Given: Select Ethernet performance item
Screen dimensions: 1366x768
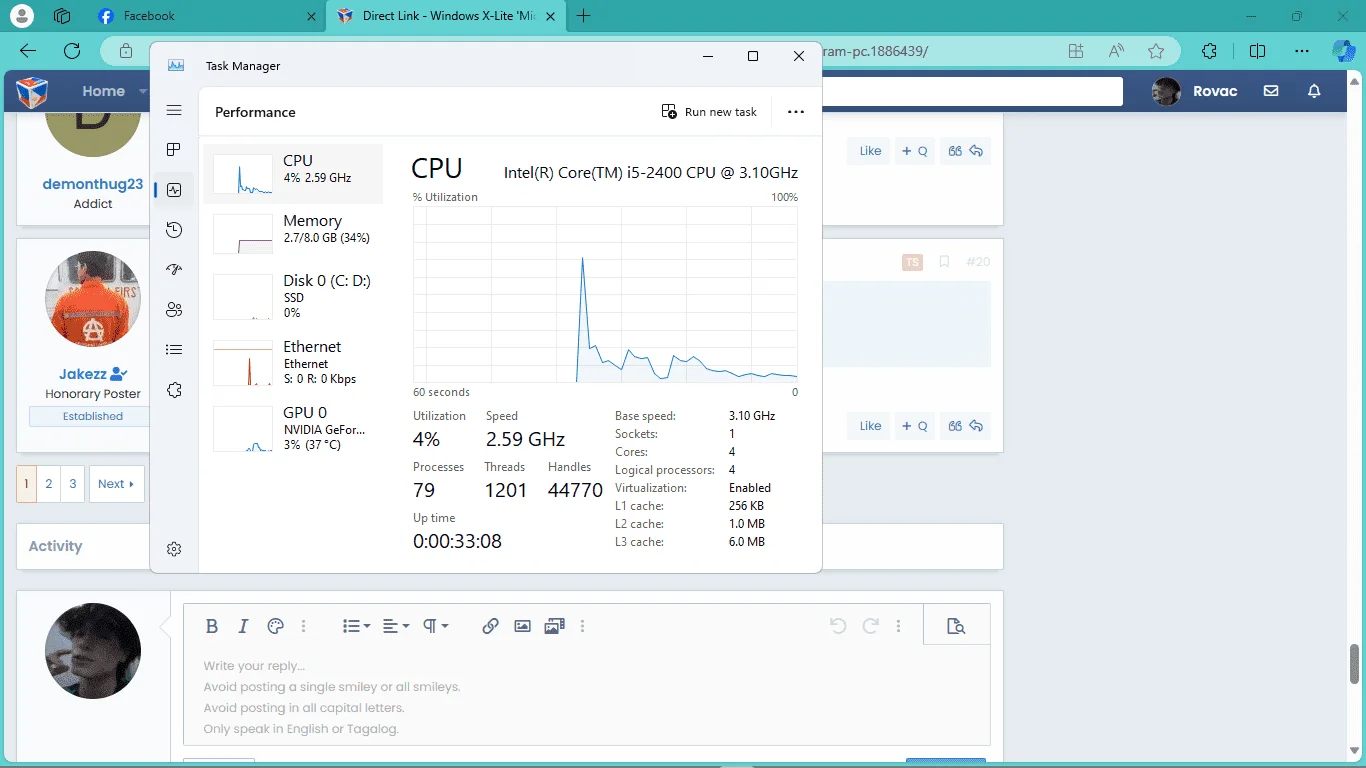Looking at the screenshot, I should point(293,362).
